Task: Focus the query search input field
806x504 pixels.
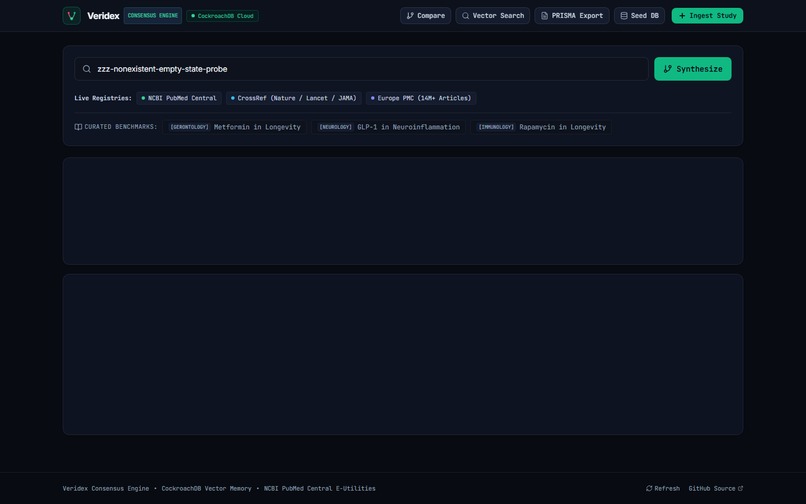Action: click(x=361, y=69)
